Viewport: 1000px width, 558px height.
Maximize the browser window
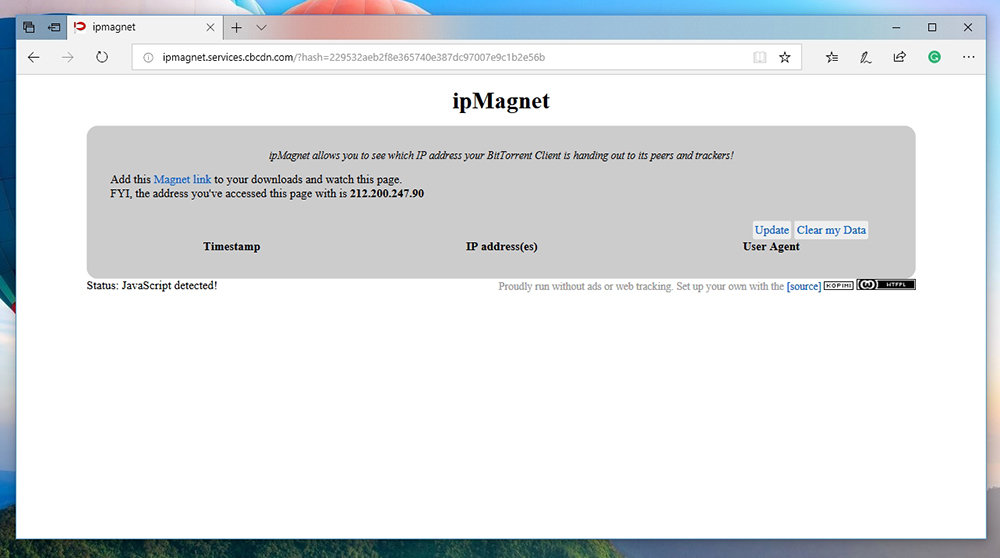pos(932,27)
